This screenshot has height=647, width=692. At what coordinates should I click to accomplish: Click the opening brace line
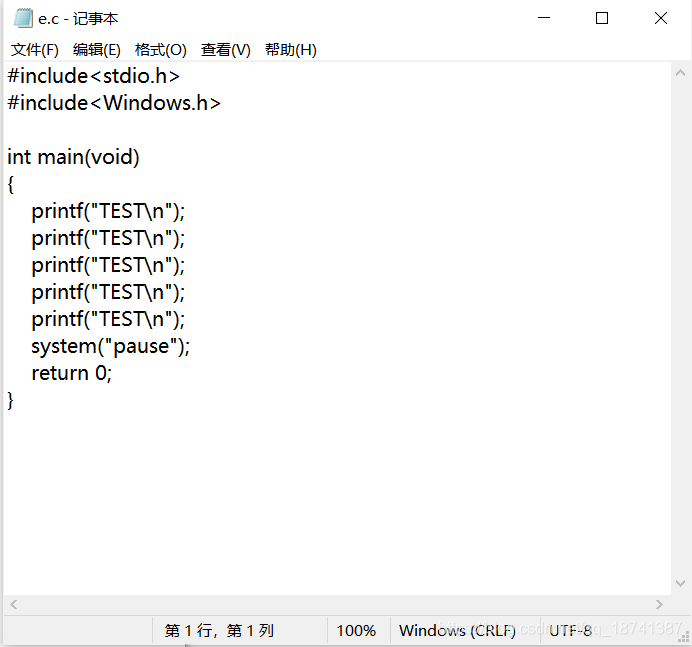(x=11, y=184)
